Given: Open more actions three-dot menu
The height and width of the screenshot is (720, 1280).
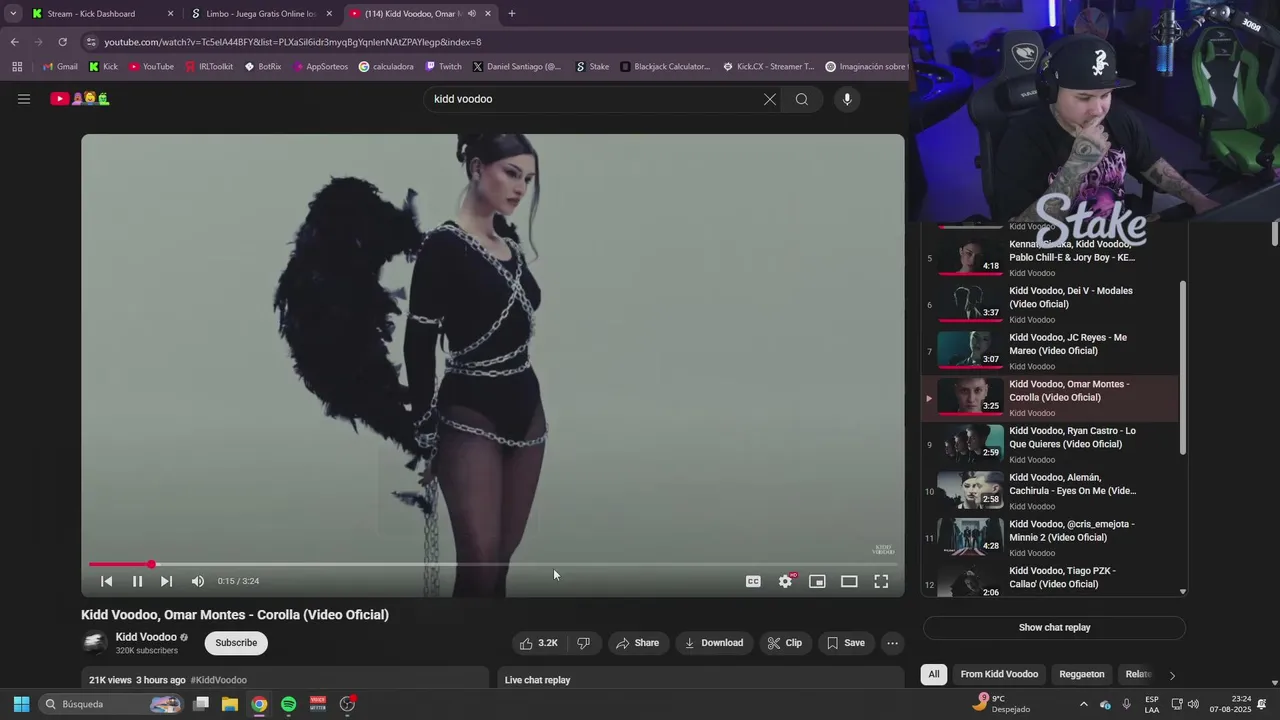Looking at the screenshot, I should tap(893, 643).
